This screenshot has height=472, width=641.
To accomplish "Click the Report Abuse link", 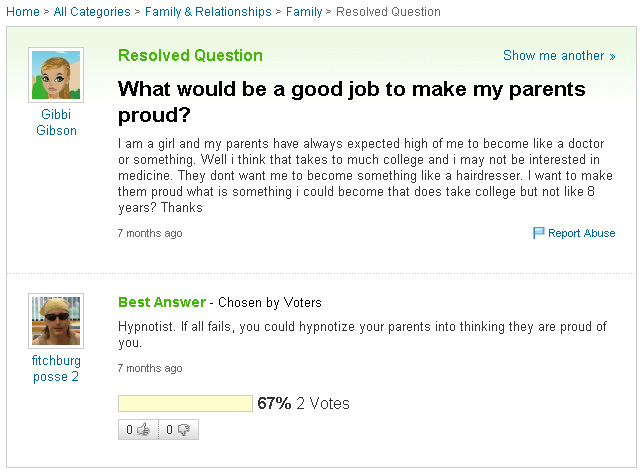I will point(581,233).
